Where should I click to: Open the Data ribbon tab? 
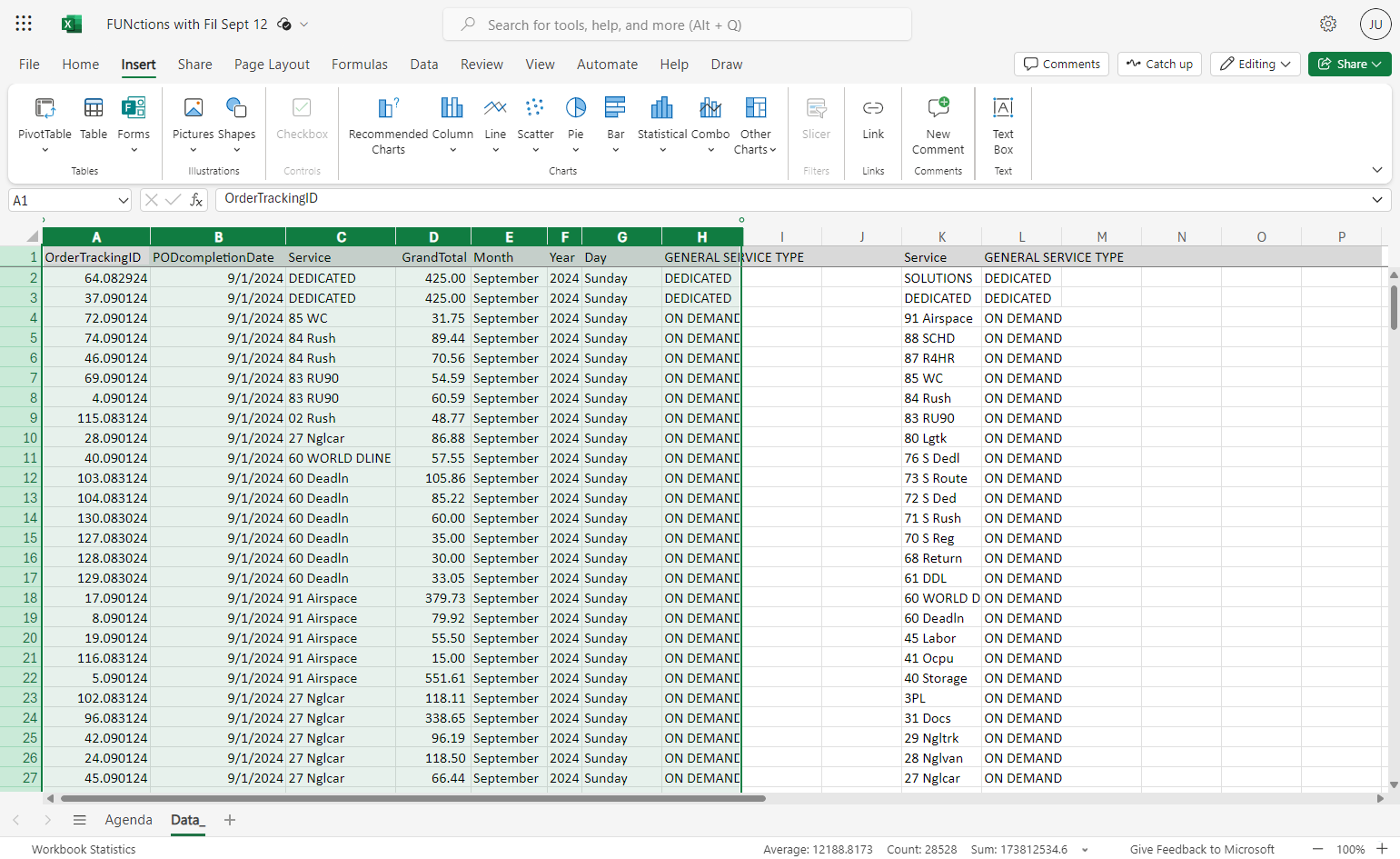coord(424,65)
